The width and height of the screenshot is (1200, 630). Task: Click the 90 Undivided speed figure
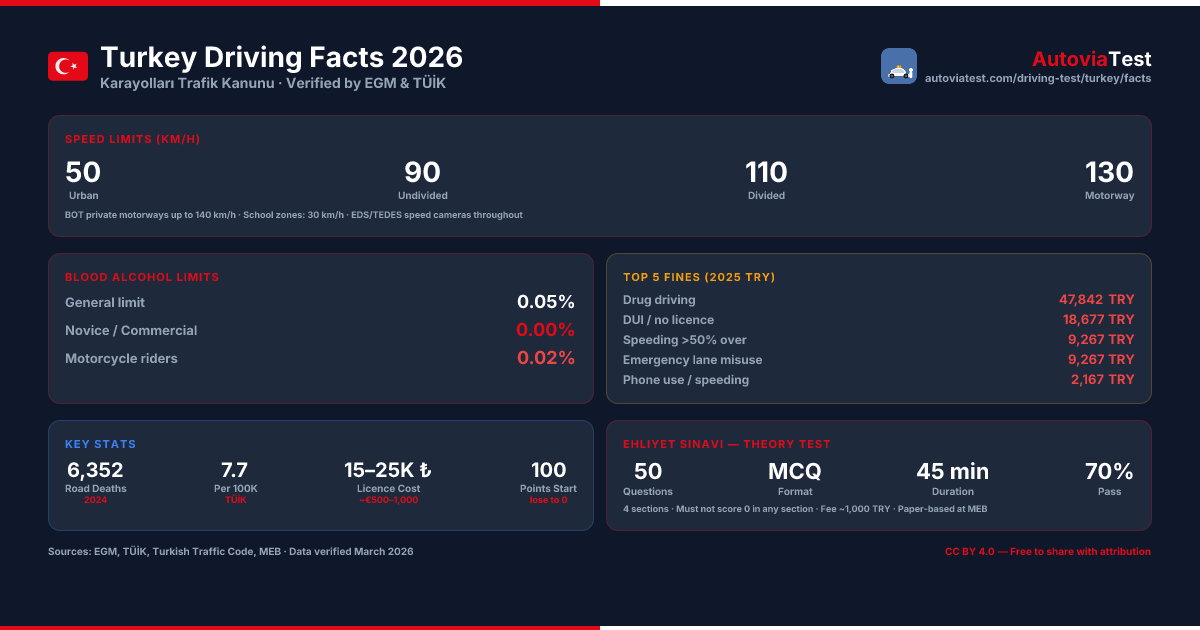(x=423, y=179)
